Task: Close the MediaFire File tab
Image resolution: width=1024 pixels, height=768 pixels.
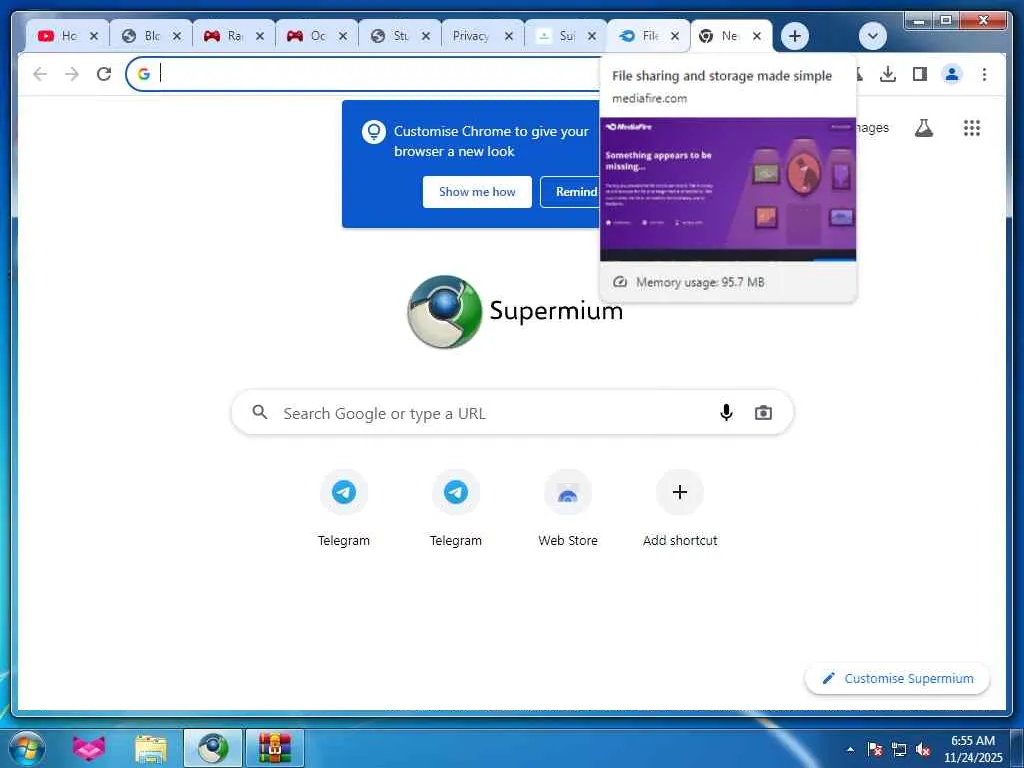Action: pyautogui.click(x=675, y=36)
